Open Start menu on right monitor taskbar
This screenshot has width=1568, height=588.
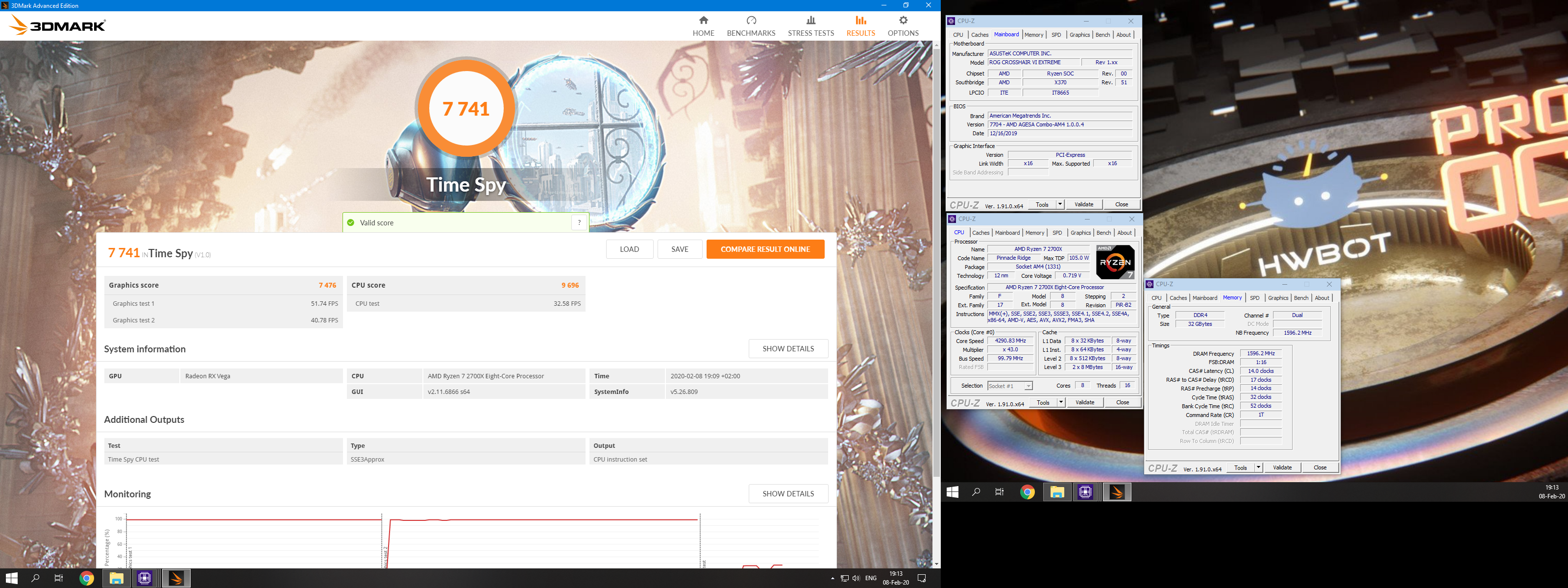coord(953,492)
